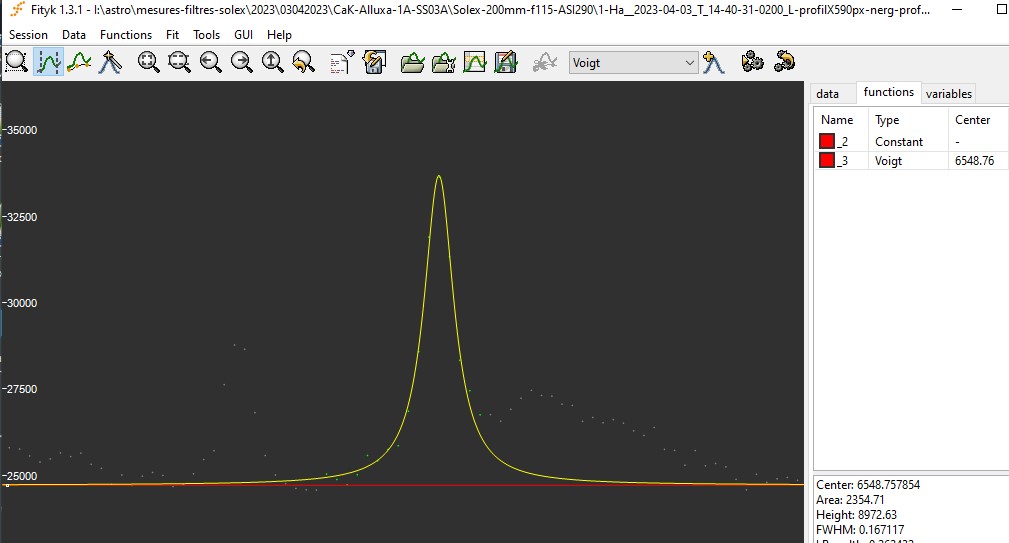The width and height of the screenshot is (1009, 543).
Task: Open load file with custom options icon
Action: (443, 62)
